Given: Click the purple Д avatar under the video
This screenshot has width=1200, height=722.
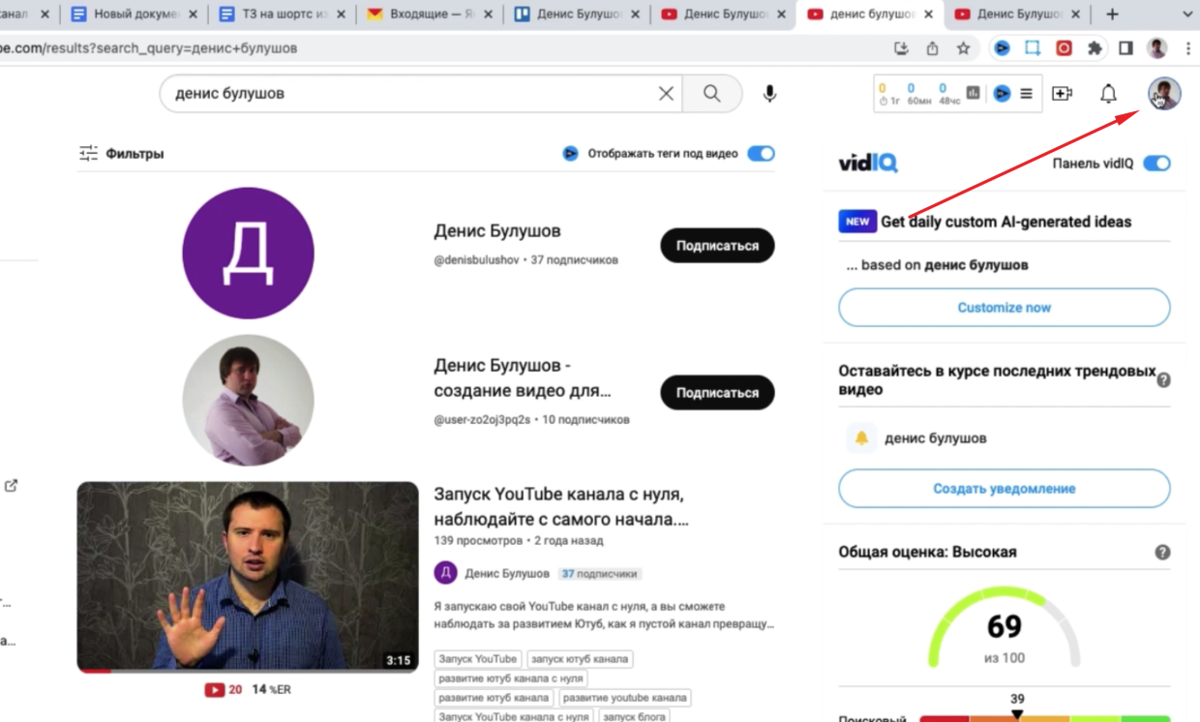Looking at the screenshot, I should (445, 573).
